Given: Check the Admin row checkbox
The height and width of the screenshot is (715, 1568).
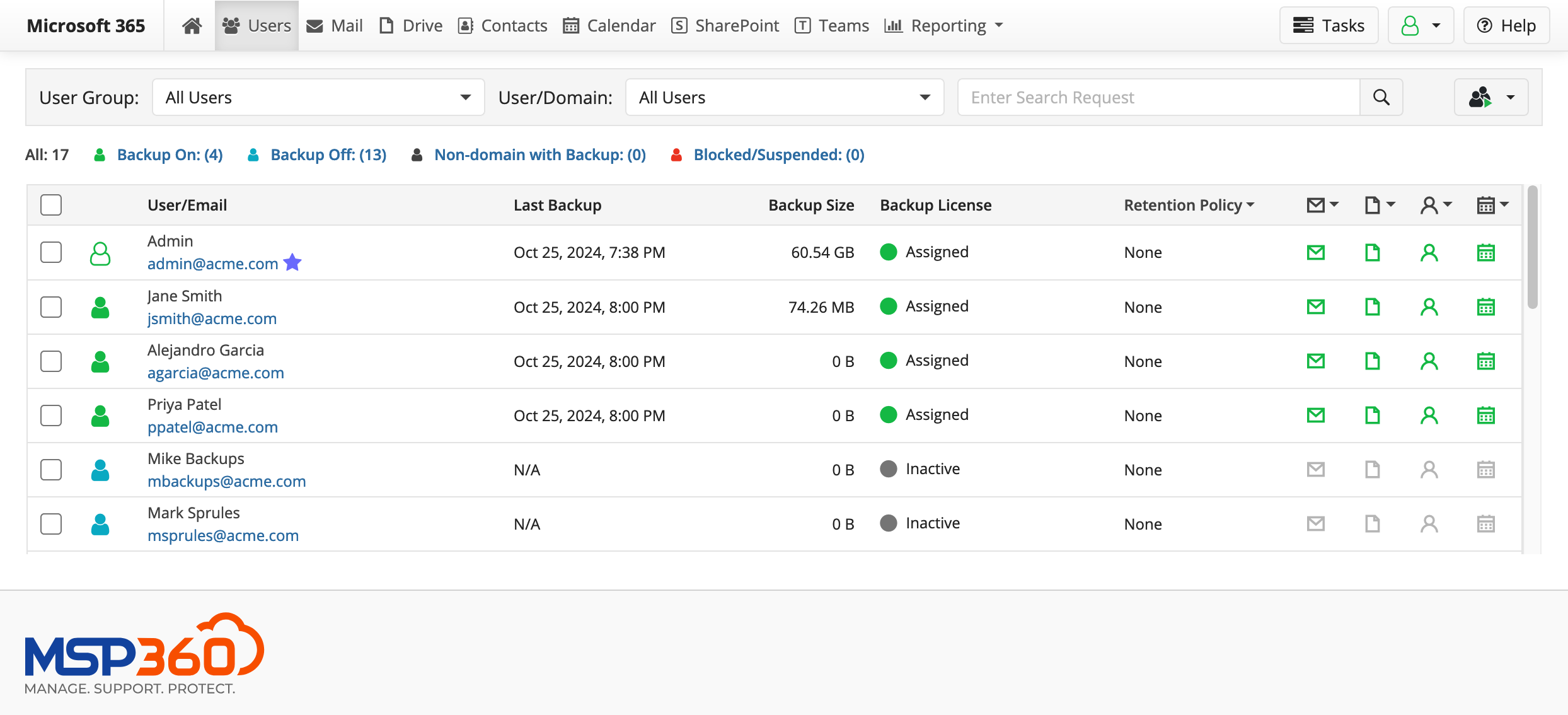Looking at the screenshot, I should point(51,252).
